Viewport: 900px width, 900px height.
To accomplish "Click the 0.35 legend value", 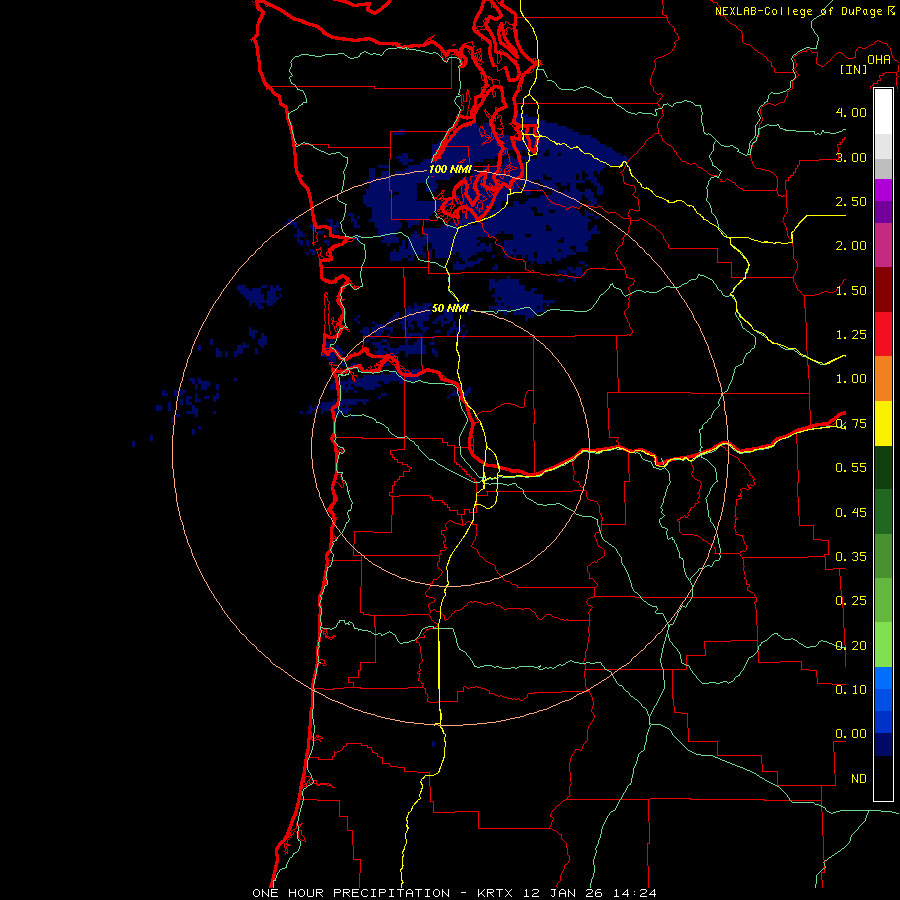I will pyautogui.click(x=851, y=557).
